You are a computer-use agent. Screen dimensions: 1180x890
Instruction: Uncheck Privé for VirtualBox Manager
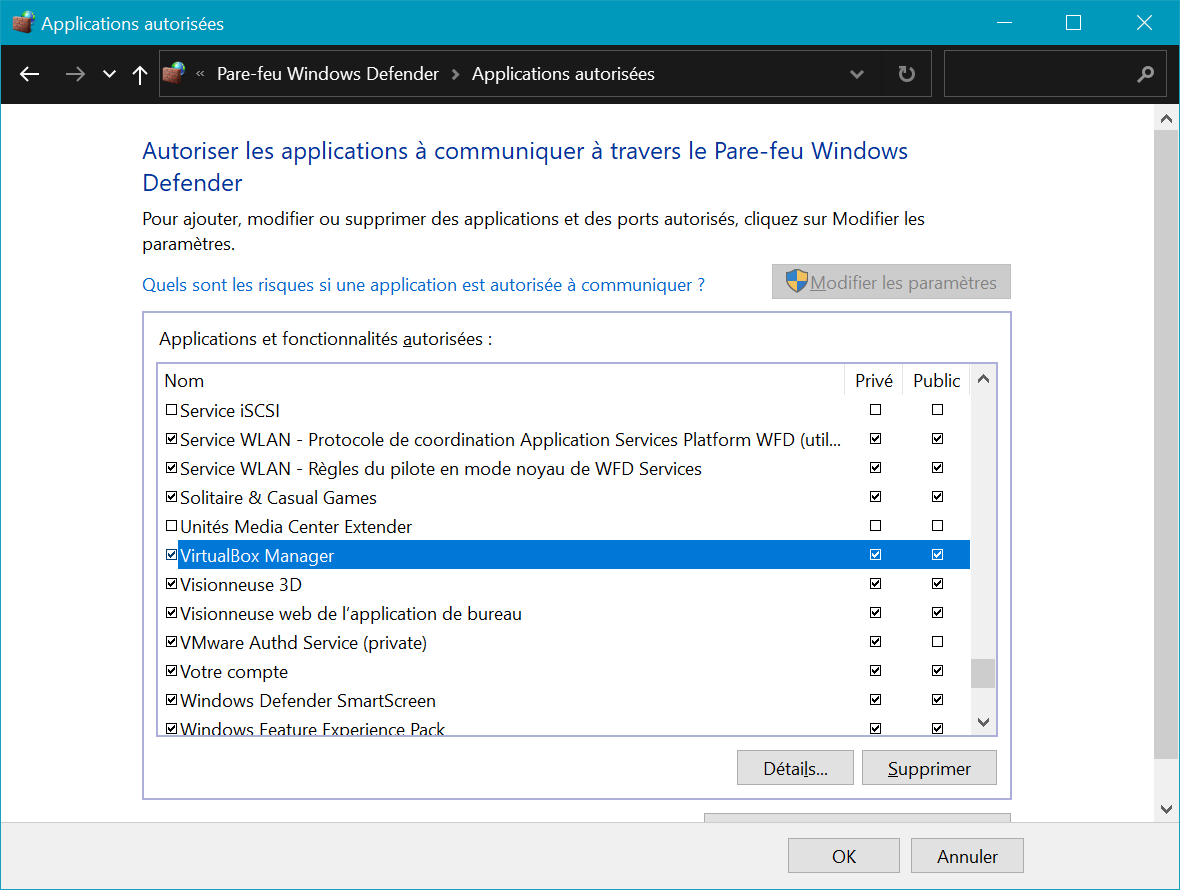point(875,554)
